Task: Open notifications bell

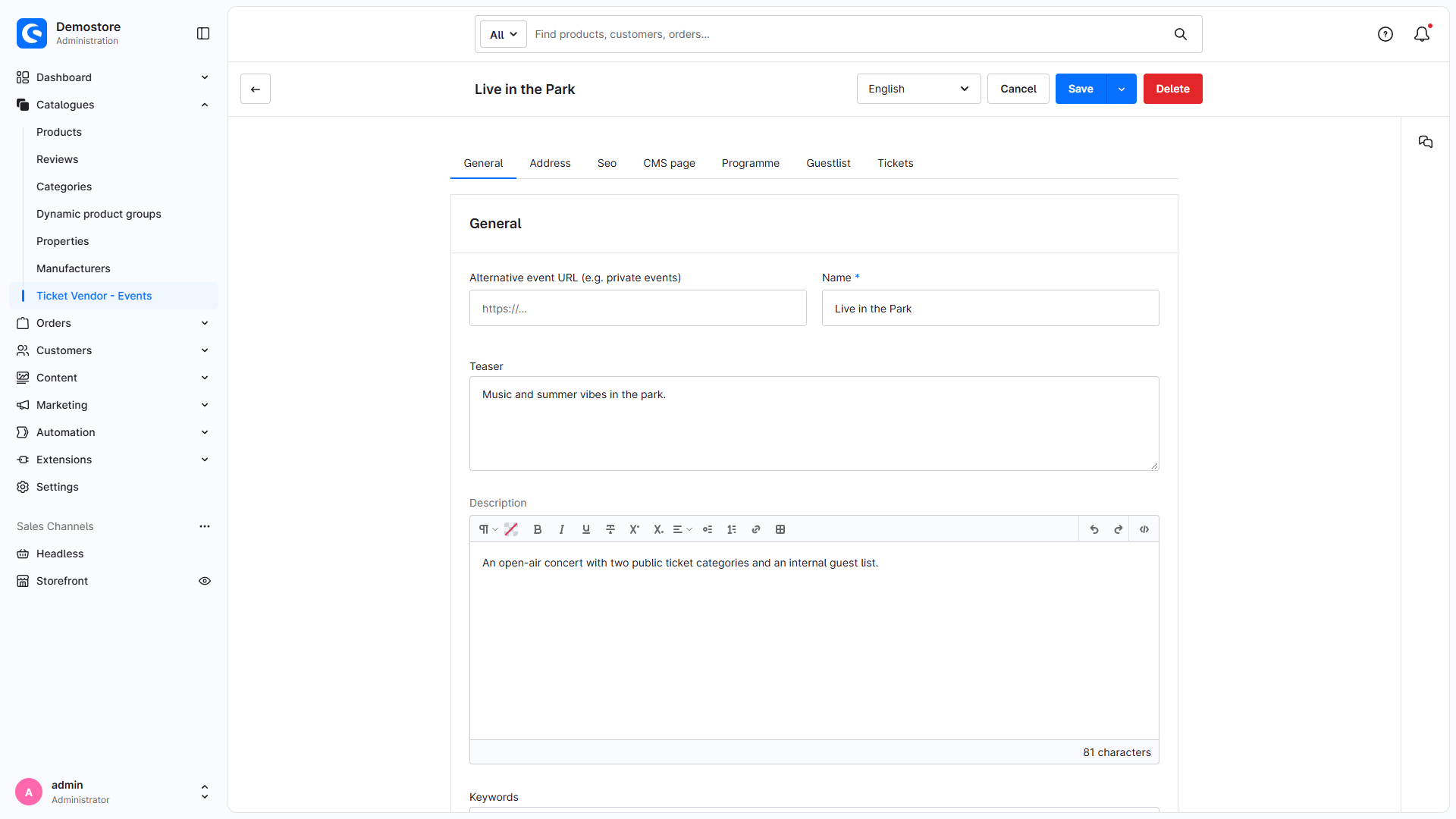Action: [1422, 34]
